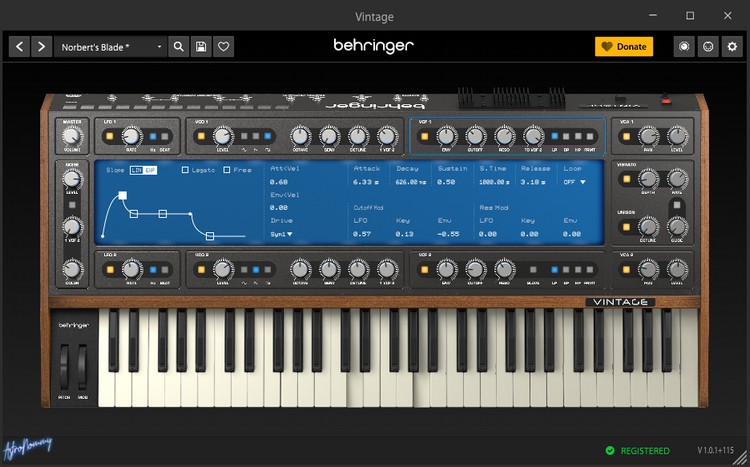This screenshot has width=750, height=467.
Task: Click the version label V1.0.1+115
Action: [x=715, y=450]
